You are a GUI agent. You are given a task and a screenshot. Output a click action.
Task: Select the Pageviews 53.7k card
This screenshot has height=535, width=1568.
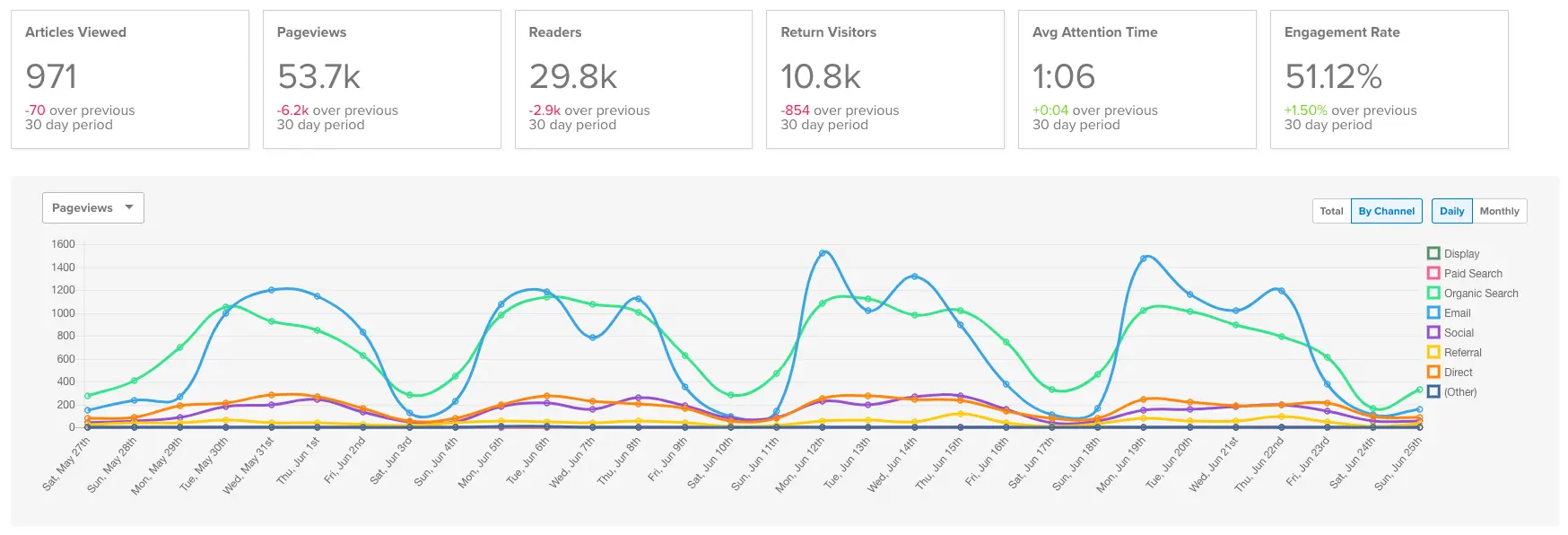pyautogui.click(x=382, y=80)
